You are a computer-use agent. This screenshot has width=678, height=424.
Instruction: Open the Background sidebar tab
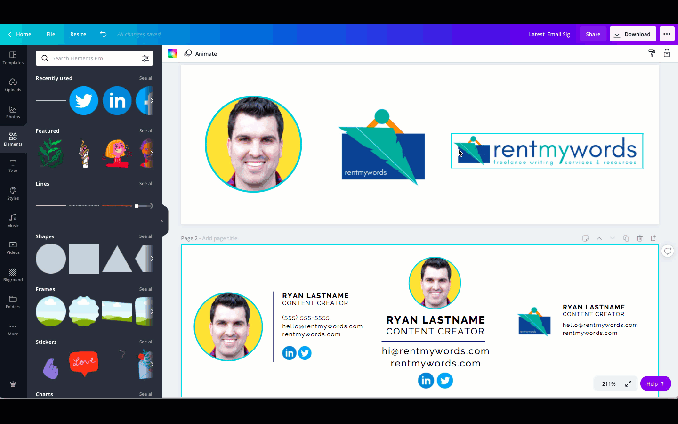(13, 274)
